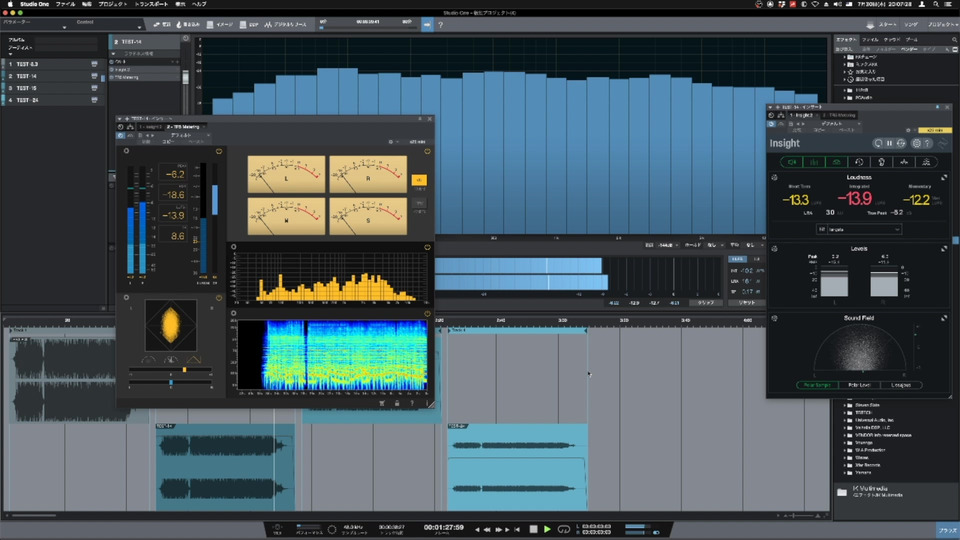Open the targets dropdown in Loudness panel
Screen dimensions: 960x540
pos(859,230)
